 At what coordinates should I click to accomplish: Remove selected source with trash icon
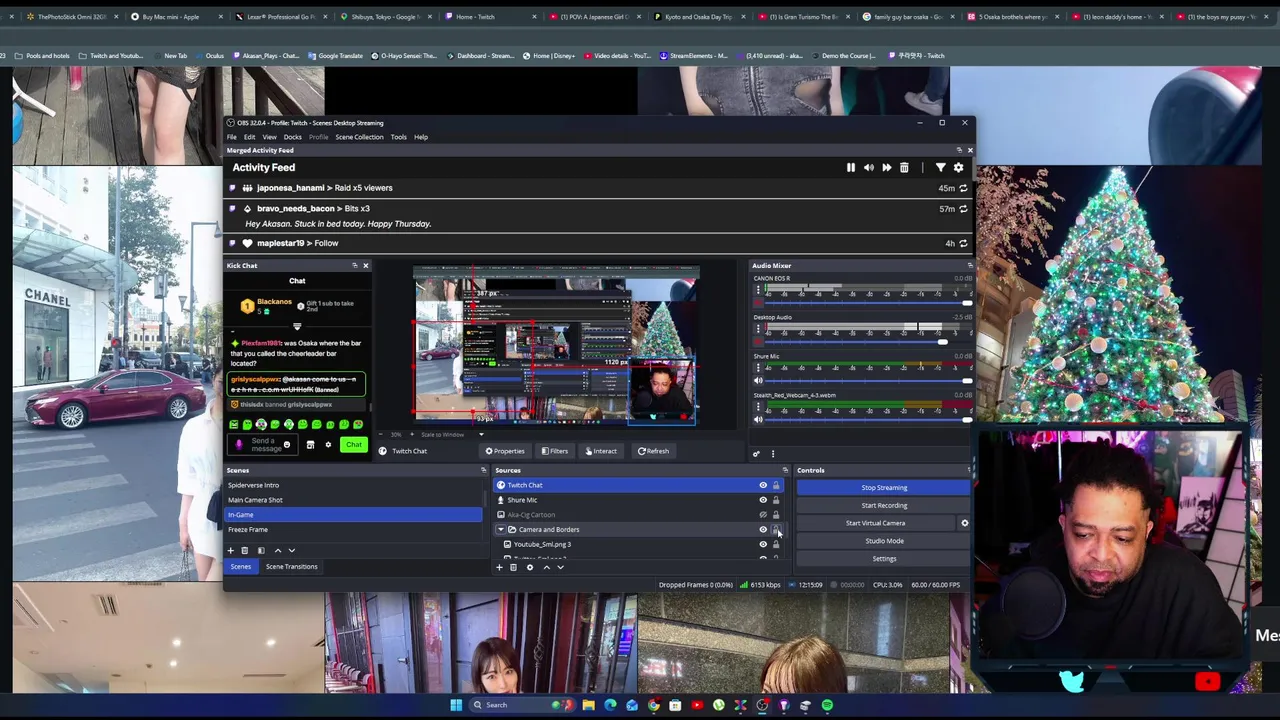(513, 567)
